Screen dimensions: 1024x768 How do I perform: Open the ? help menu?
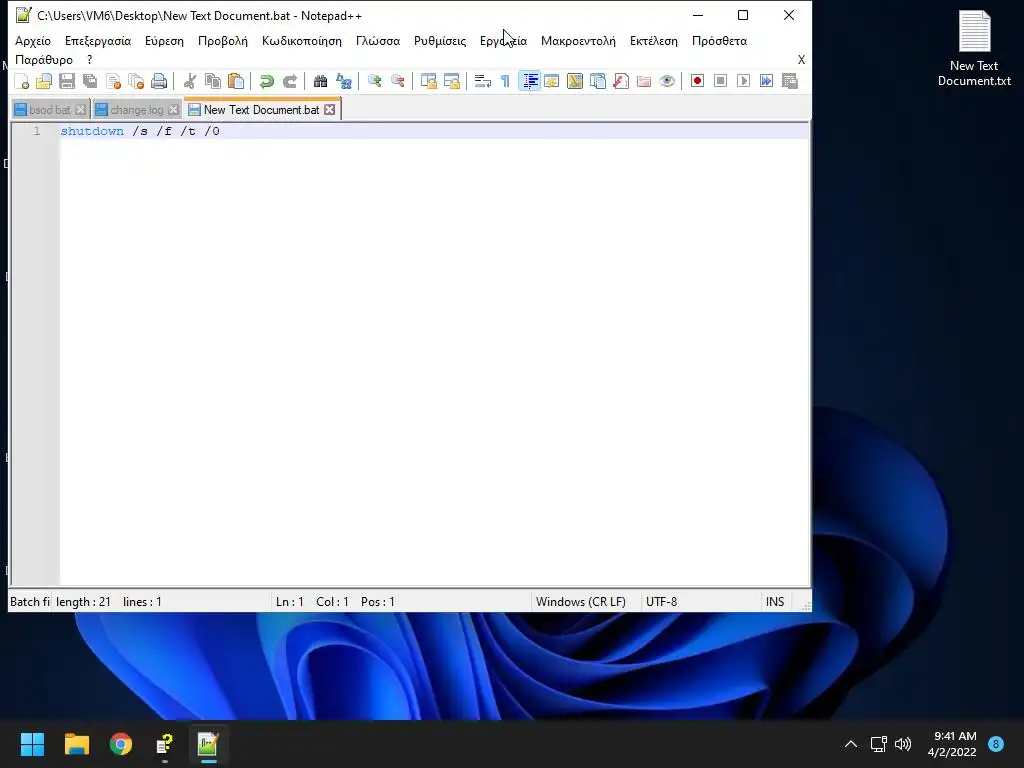89,59
